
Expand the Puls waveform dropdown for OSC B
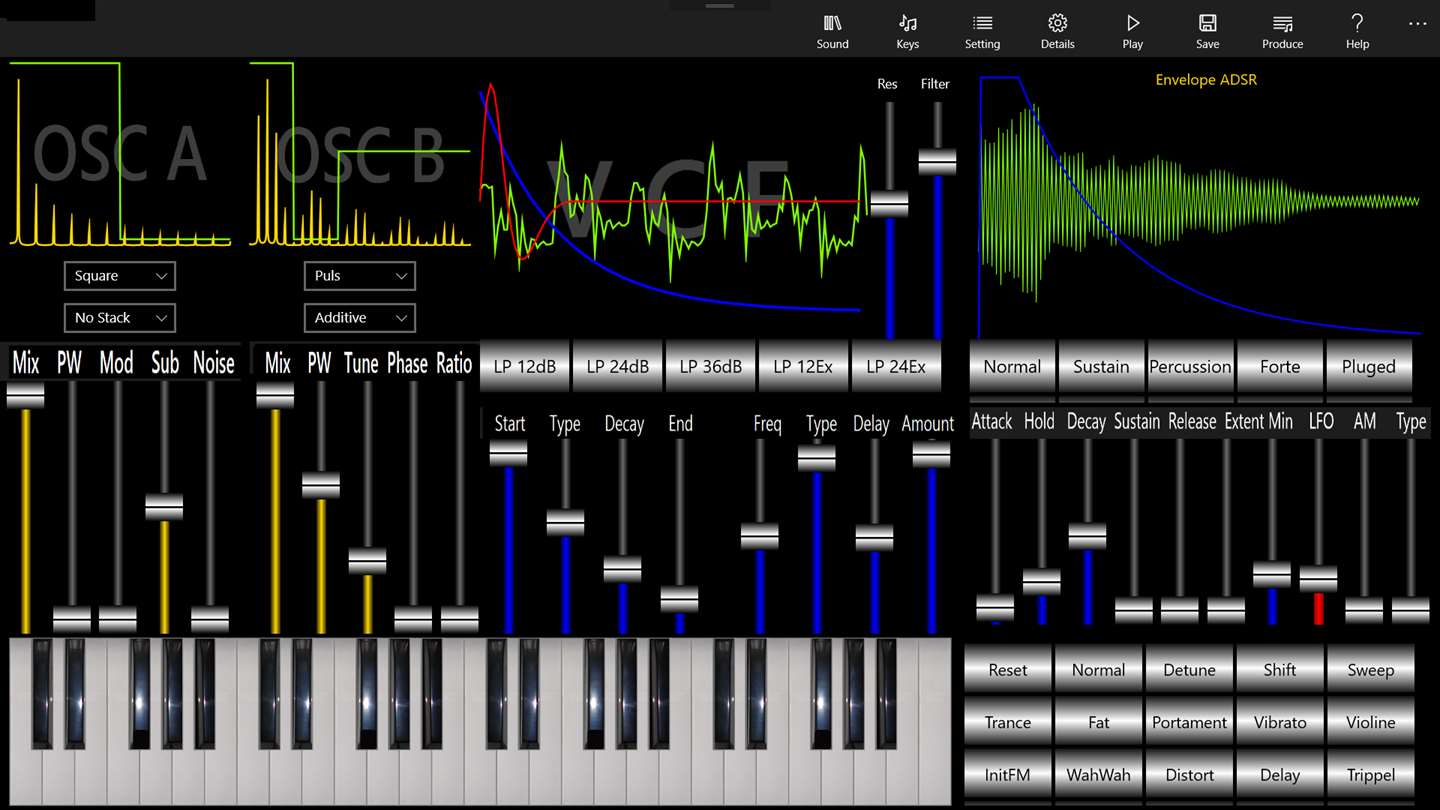[360, 276]
